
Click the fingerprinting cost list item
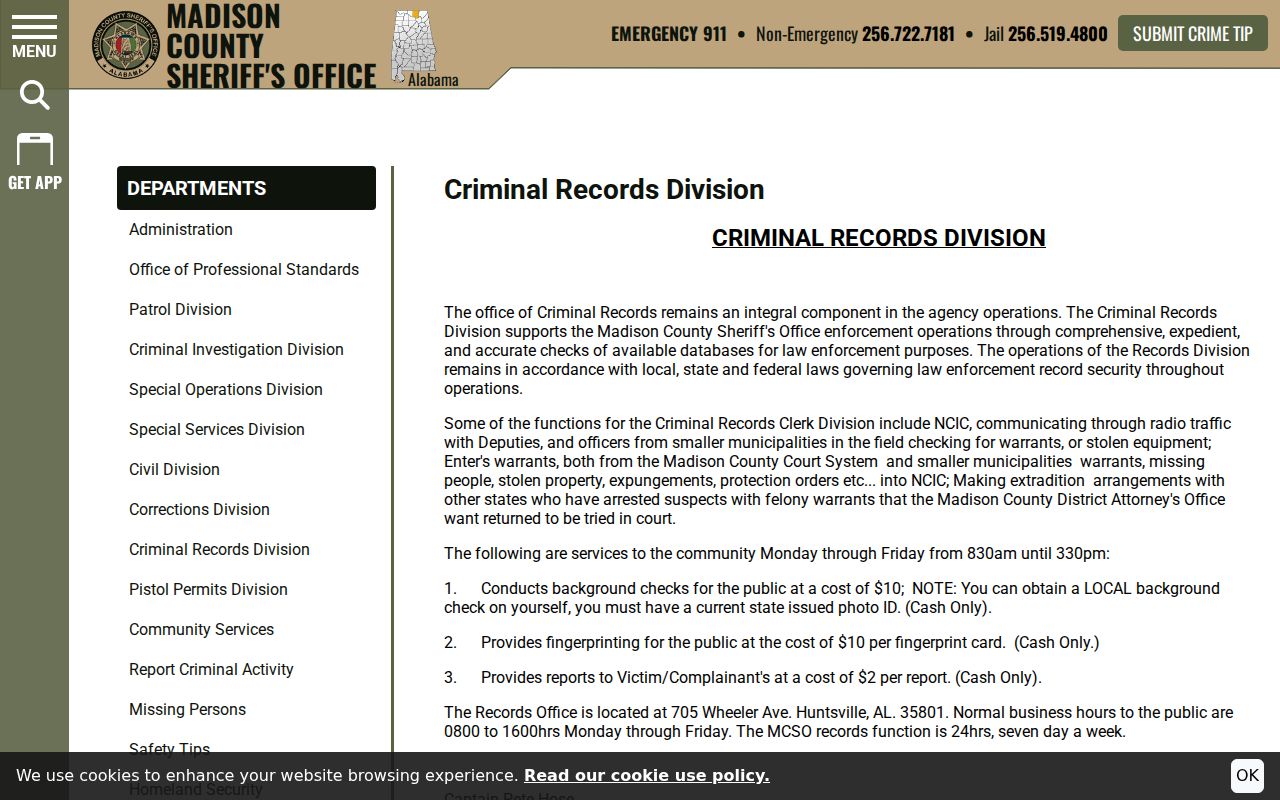(x=772, y=642)
